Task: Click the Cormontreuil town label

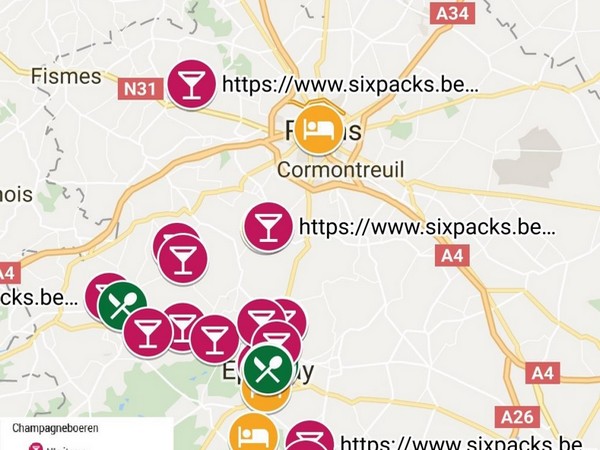Action: (x=341, y=169)
